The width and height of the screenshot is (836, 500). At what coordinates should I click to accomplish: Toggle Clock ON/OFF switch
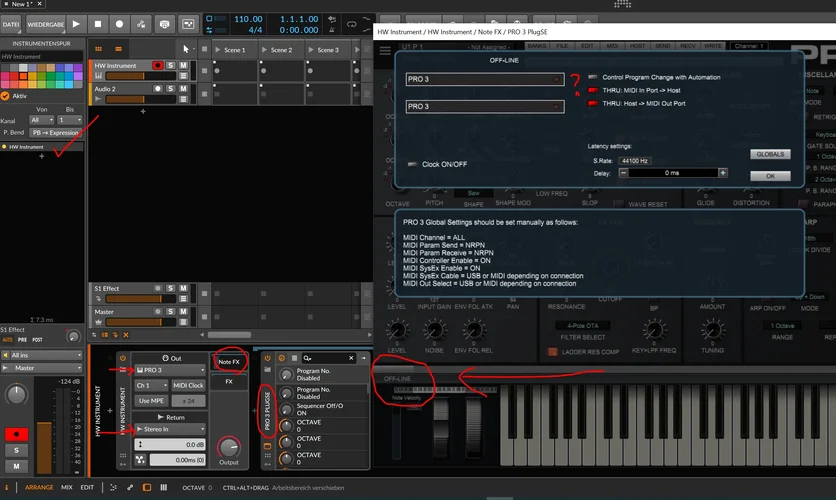412,164
